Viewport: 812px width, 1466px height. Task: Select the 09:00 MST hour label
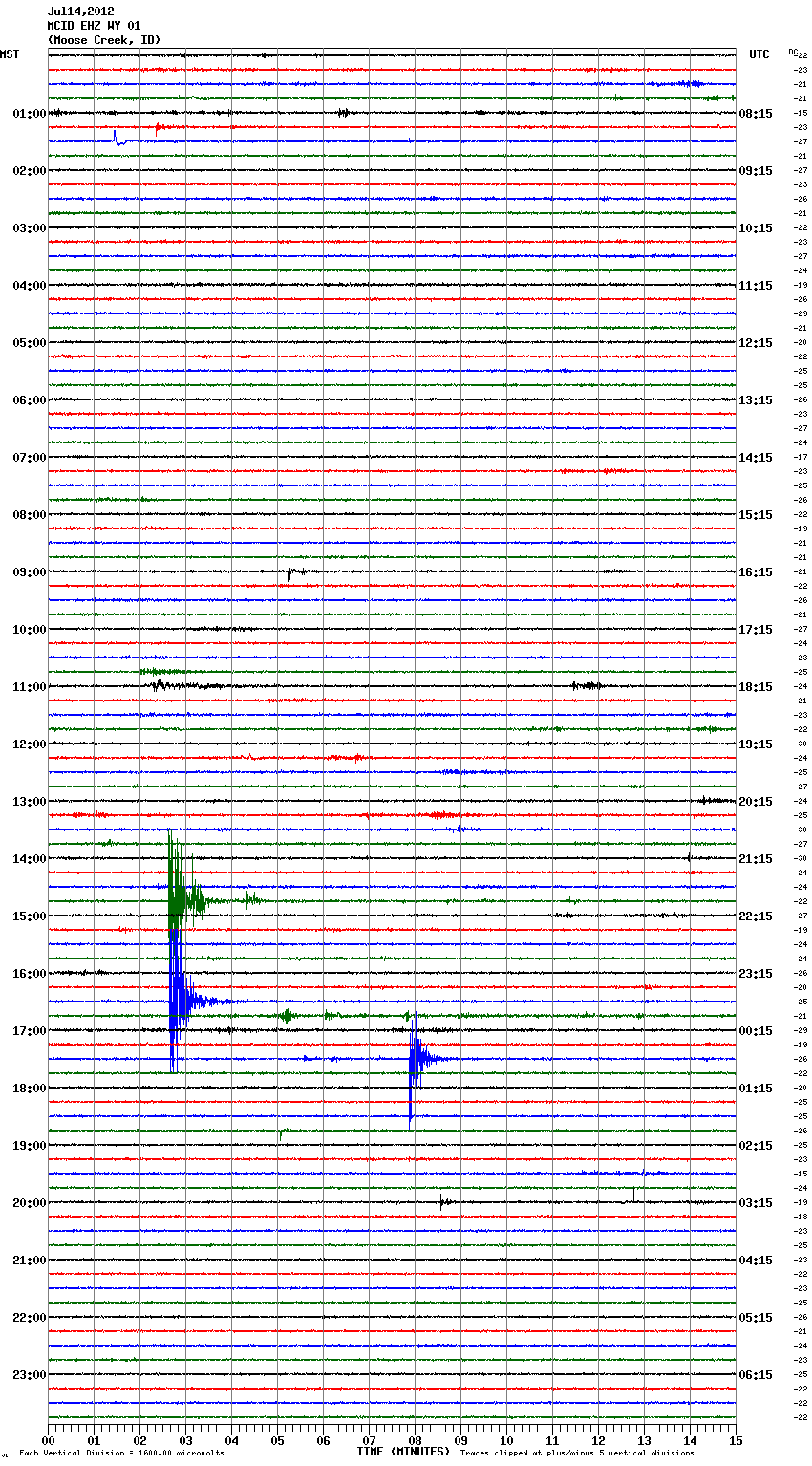(30, 572)
